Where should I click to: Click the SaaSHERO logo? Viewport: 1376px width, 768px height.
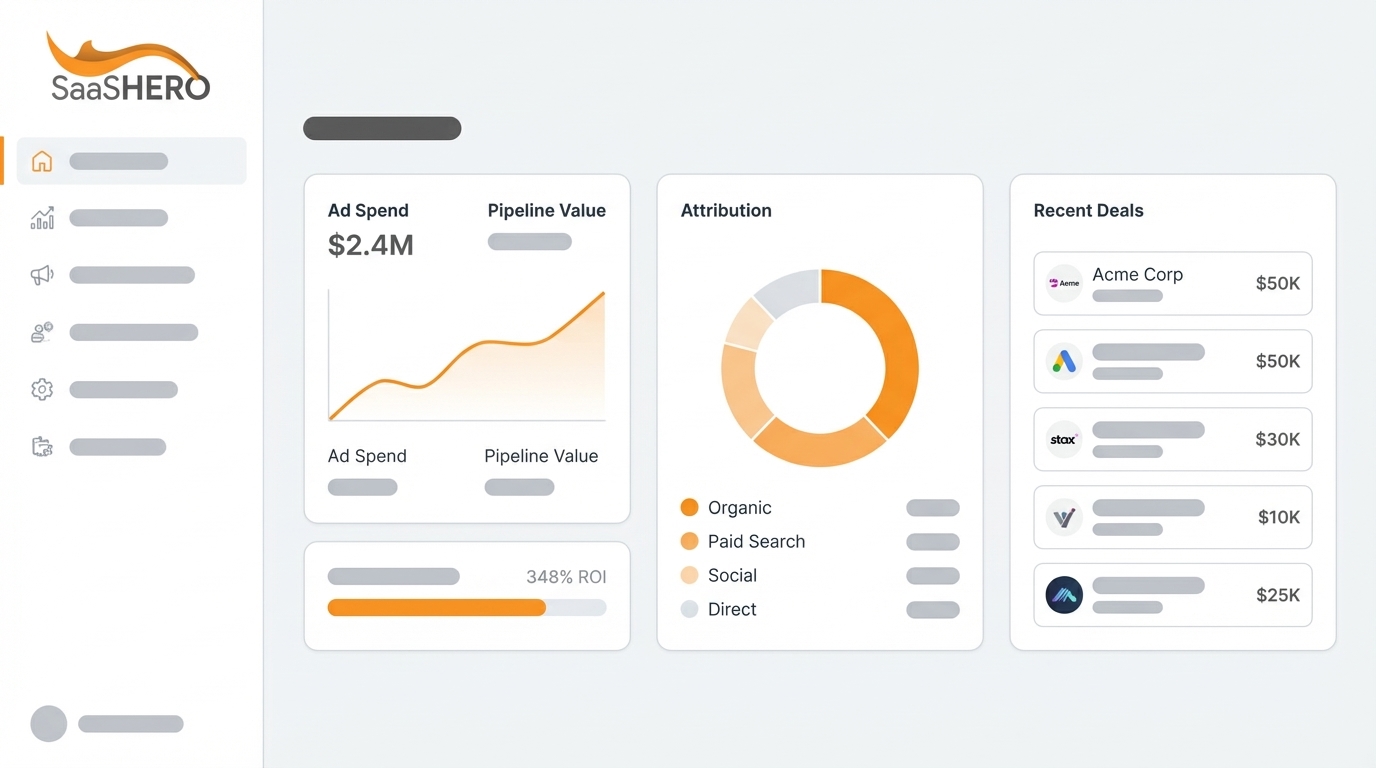coord(127,63)
